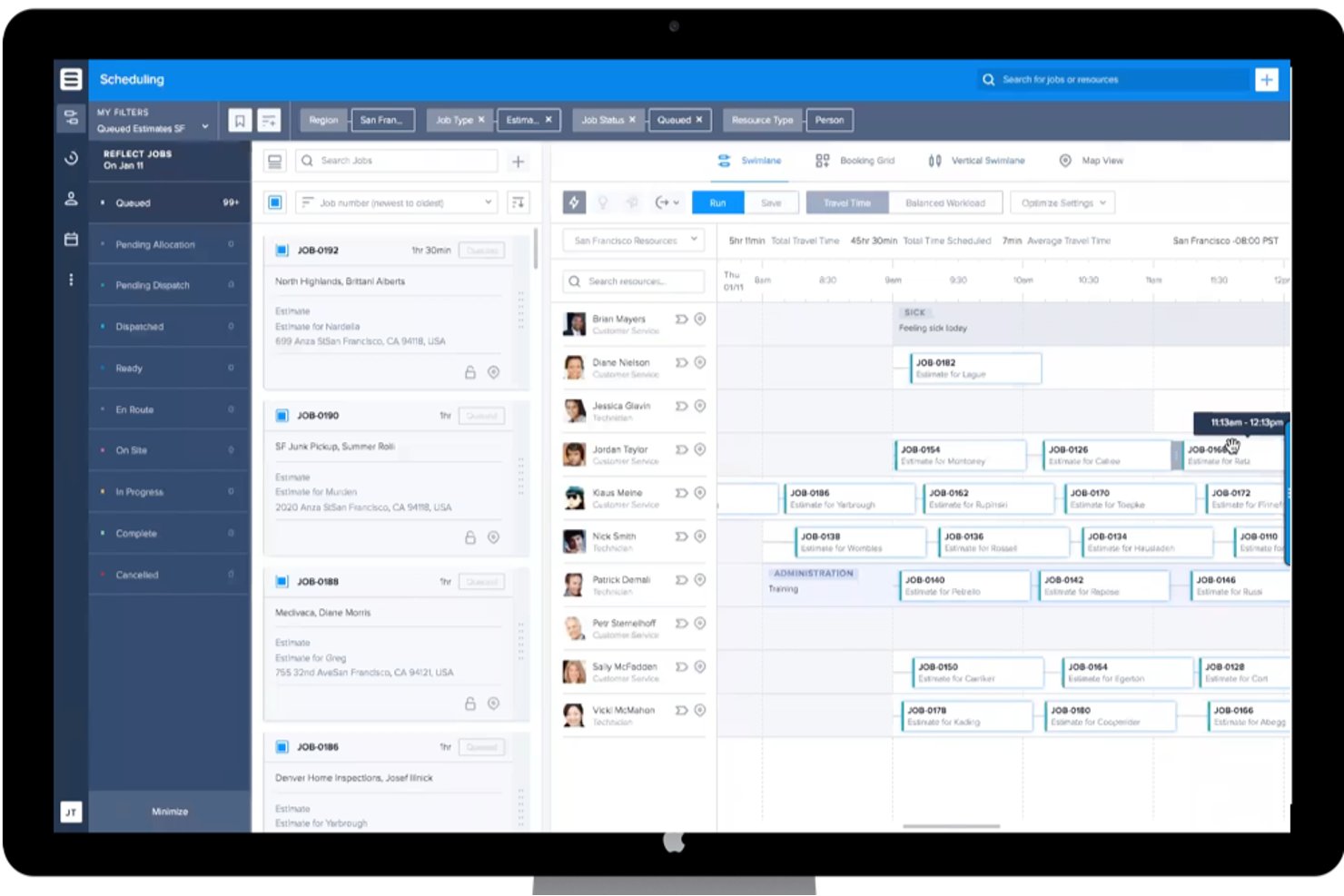Open the history clock icon in sidebar
1344x896 pixels.
tap(71, 158)
